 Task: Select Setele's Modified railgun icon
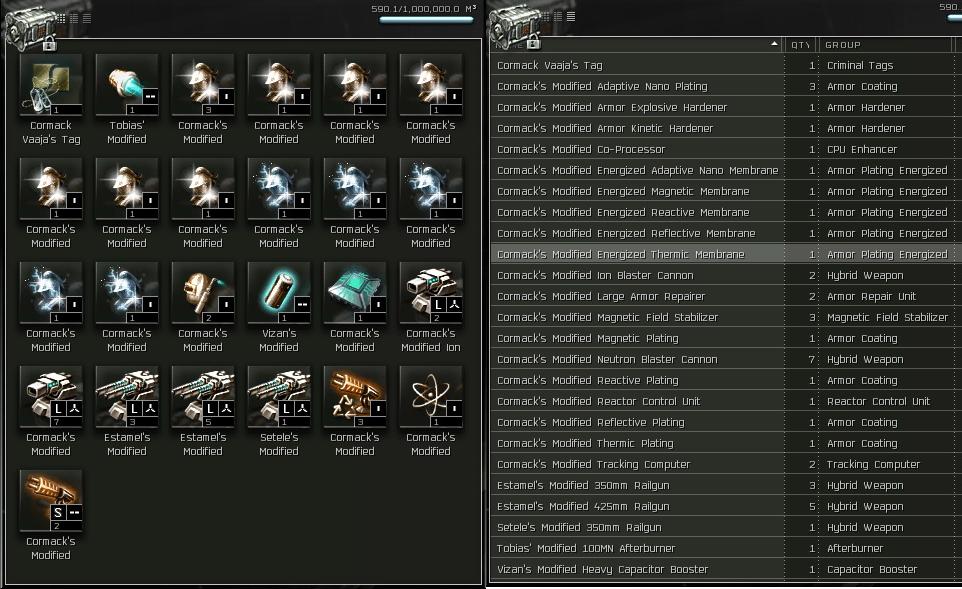click(279, 397)
